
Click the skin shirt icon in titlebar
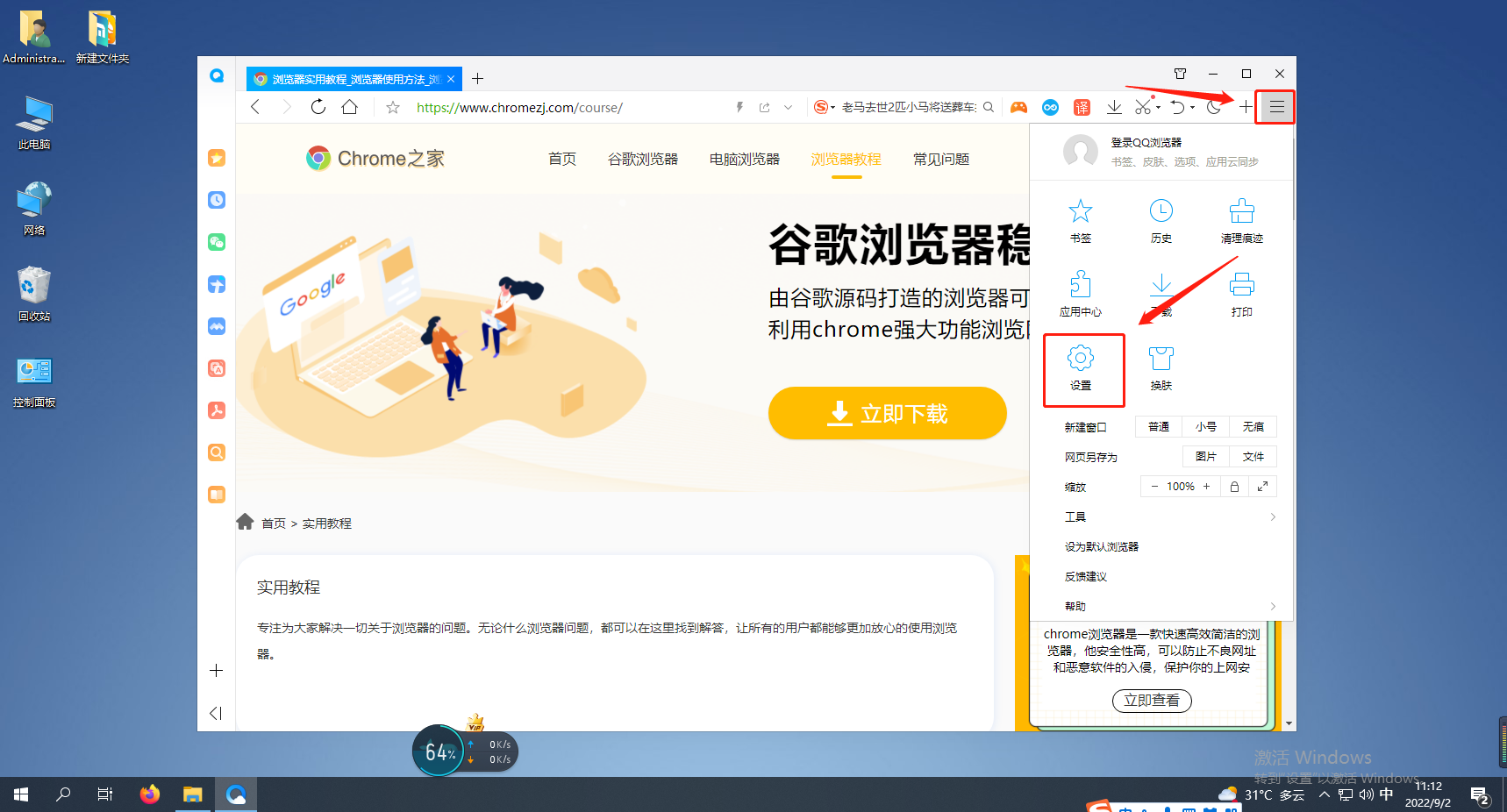tap(1180, 74)
